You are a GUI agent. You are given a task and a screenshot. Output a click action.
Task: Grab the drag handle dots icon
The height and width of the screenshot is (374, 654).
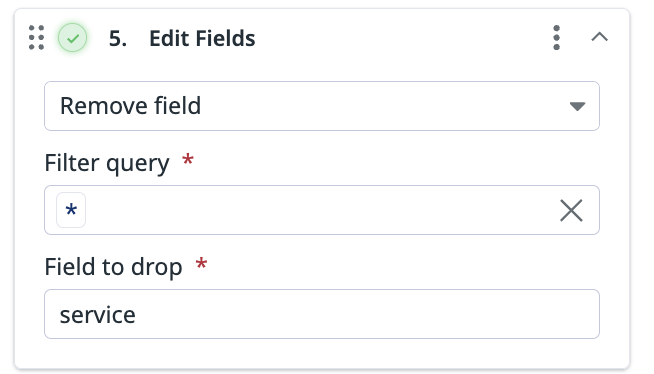(x=36, y=38)
